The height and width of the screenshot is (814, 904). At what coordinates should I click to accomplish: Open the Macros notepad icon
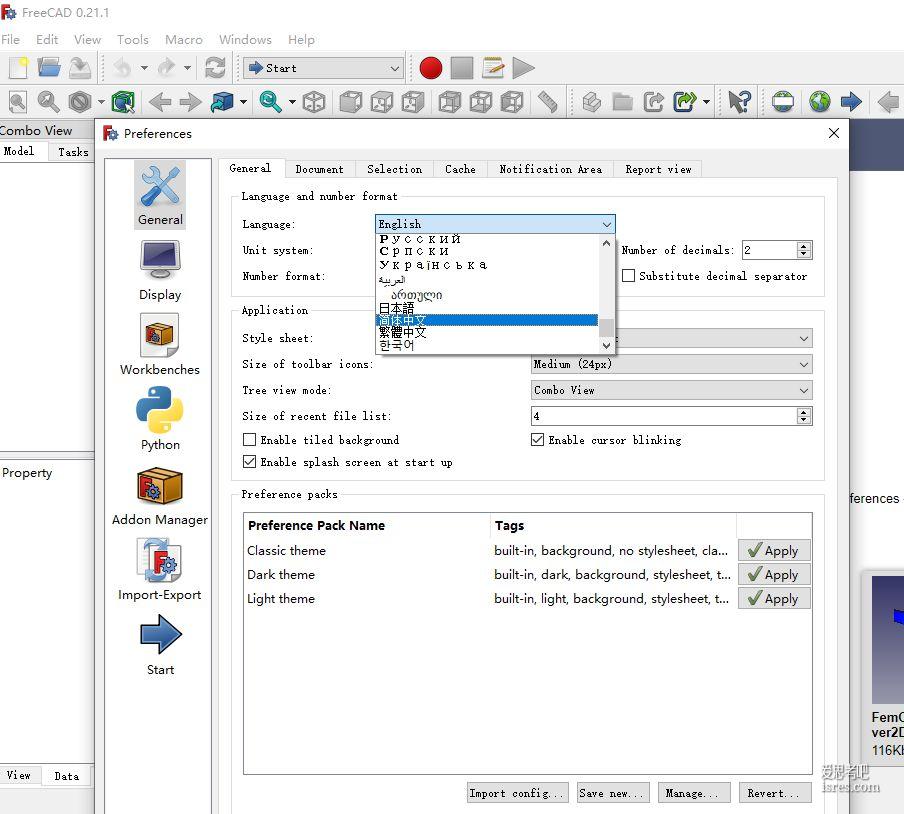493,68
